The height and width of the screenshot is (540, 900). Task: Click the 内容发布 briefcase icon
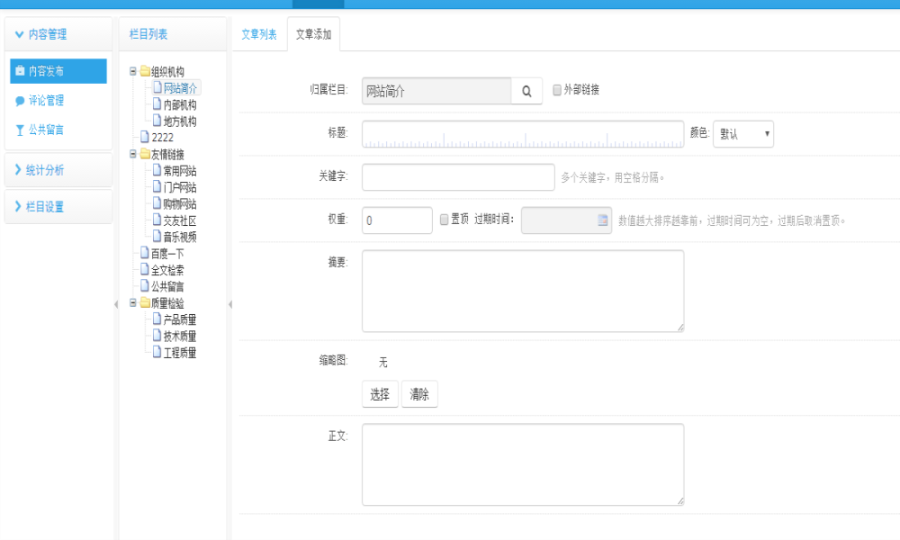pos(20,71)
